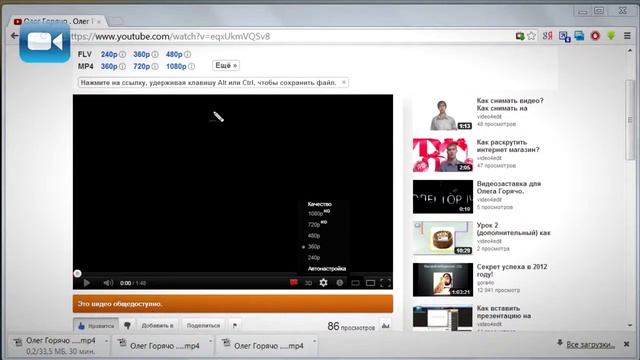Click the scrollbar up arrow of the page
Image resolution: width=640 pixels, height=360 pixels.
point(631,51)
